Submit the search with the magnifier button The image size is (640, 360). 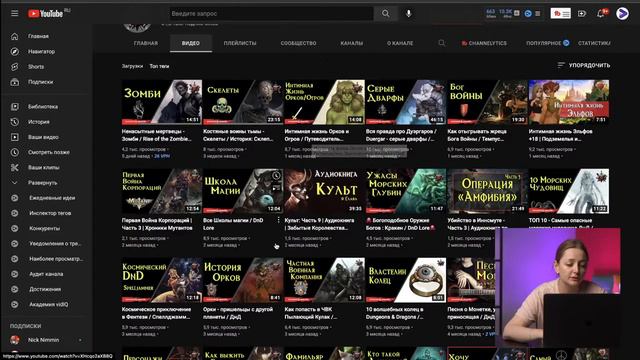(385, 13)
